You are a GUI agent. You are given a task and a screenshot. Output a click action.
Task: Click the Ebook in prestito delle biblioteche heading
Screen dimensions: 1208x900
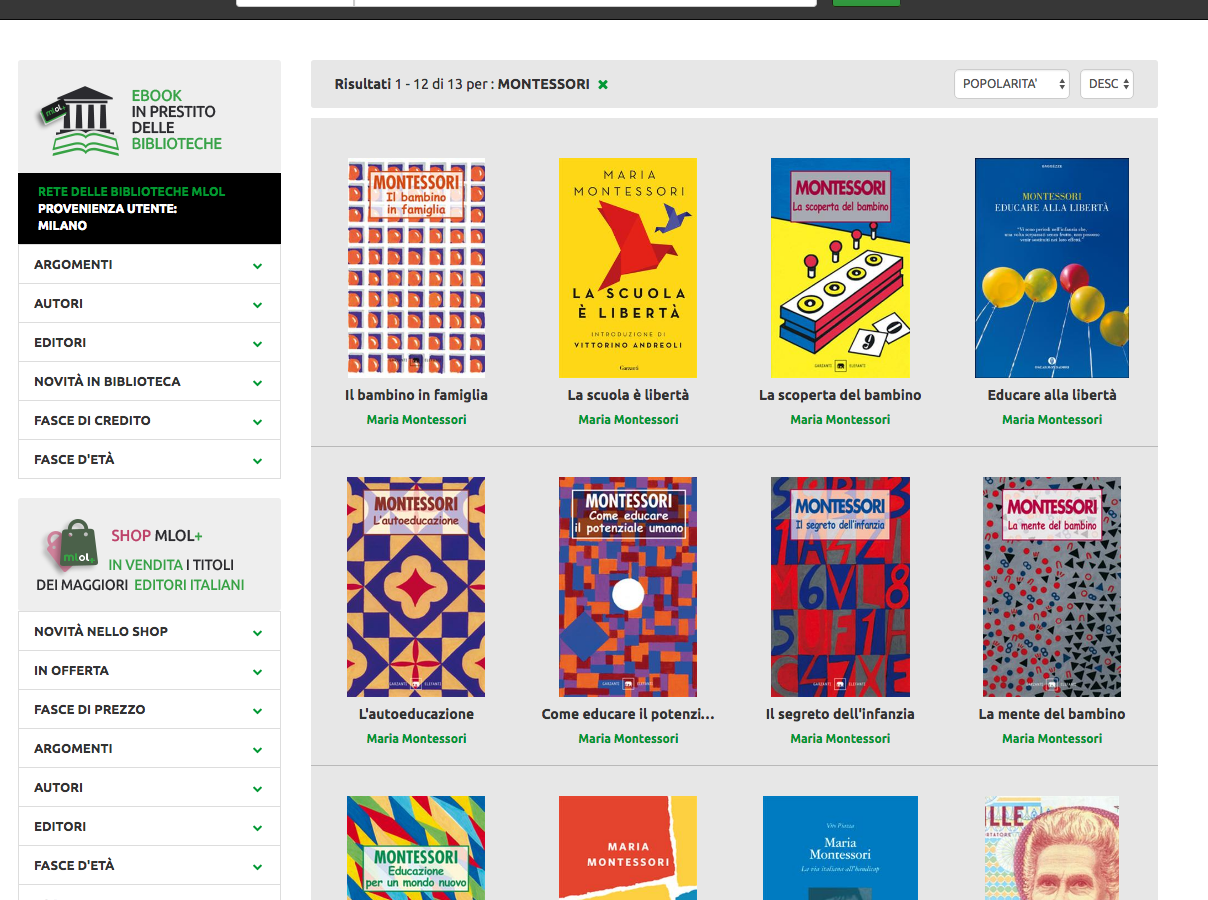tap(176, 120)
